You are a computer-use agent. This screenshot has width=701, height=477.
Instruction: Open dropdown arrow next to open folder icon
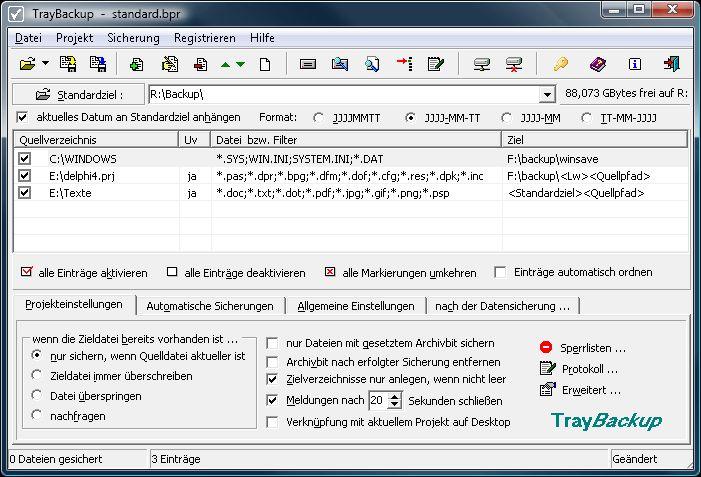(x=46, y=65)
